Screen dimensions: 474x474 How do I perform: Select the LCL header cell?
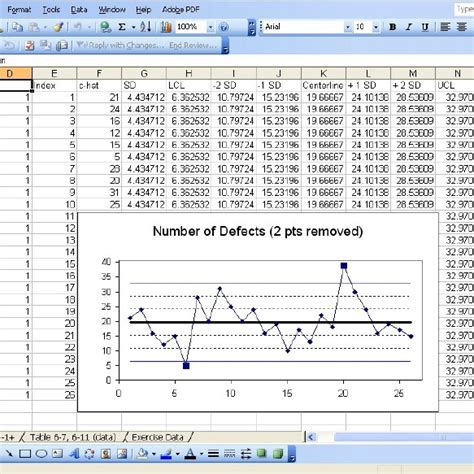coord(189,86)
